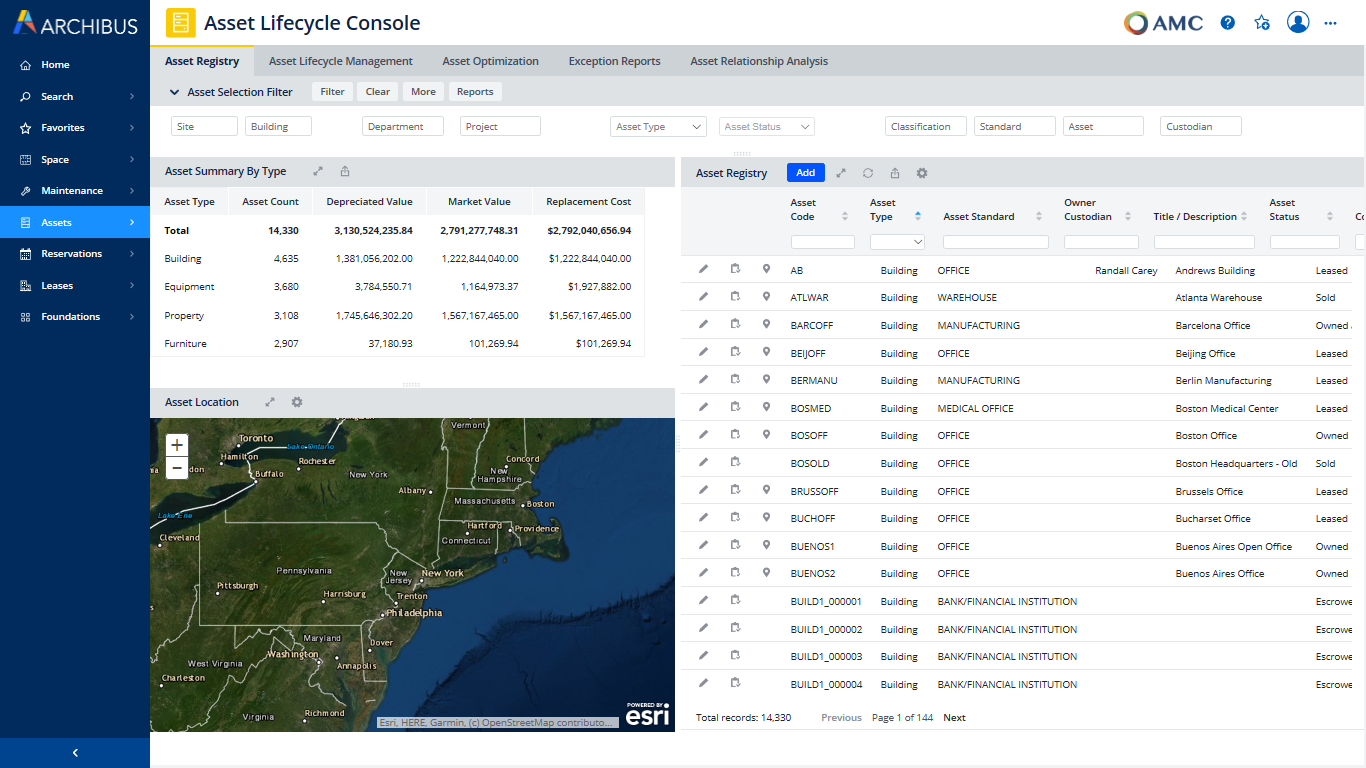This screenshot has height=768, width=1366.
Task: Open Search in sidebar
Action: coord(75,96)
